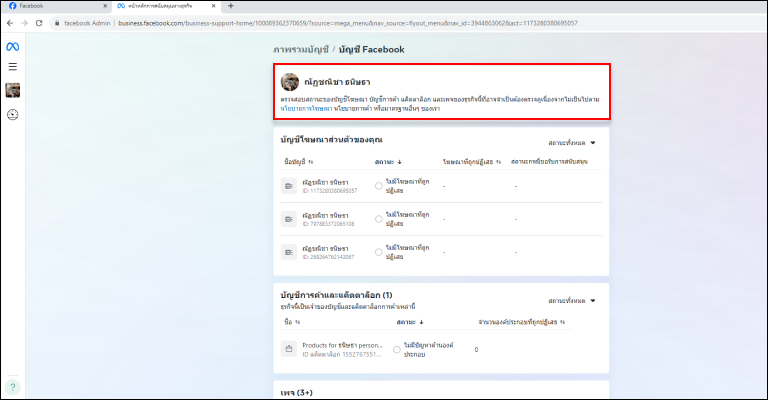
Task: Select the second Meta business support tab
Action: [x=166, y=6]
